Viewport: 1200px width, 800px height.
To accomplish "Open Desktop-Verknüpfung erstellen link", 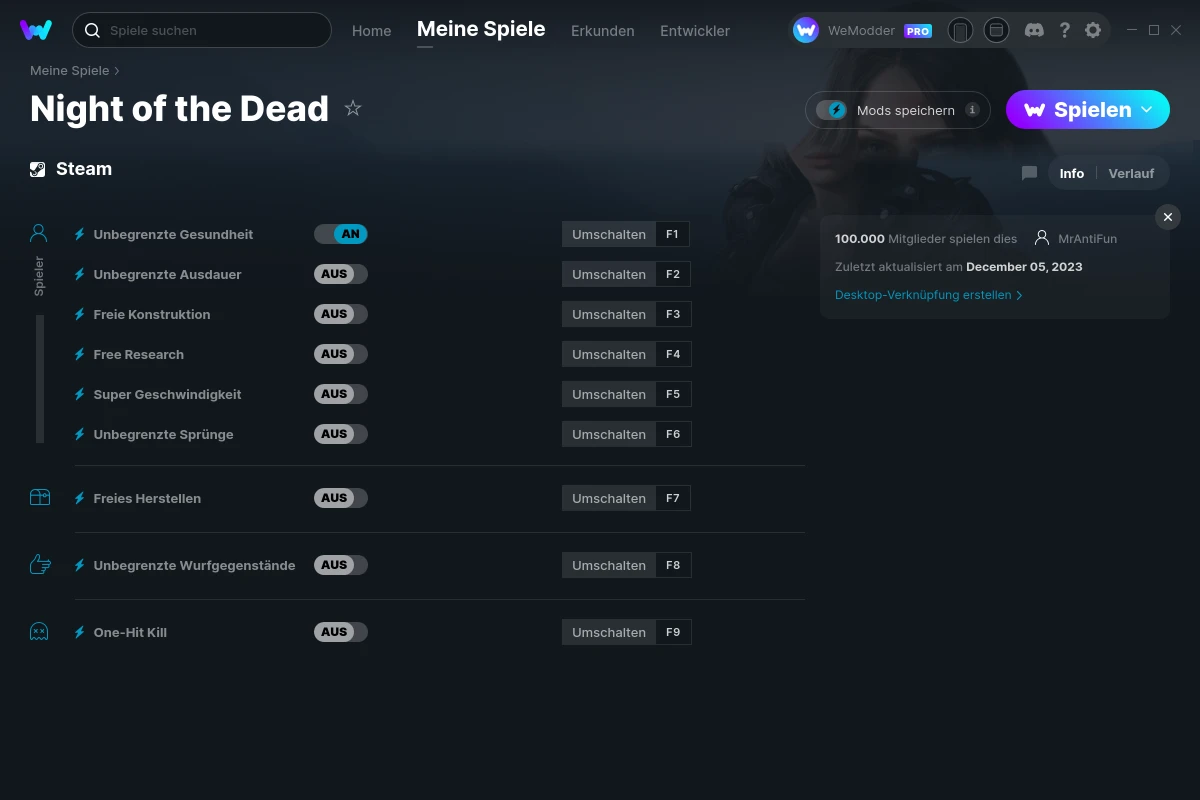I will [x=928, y=295].
